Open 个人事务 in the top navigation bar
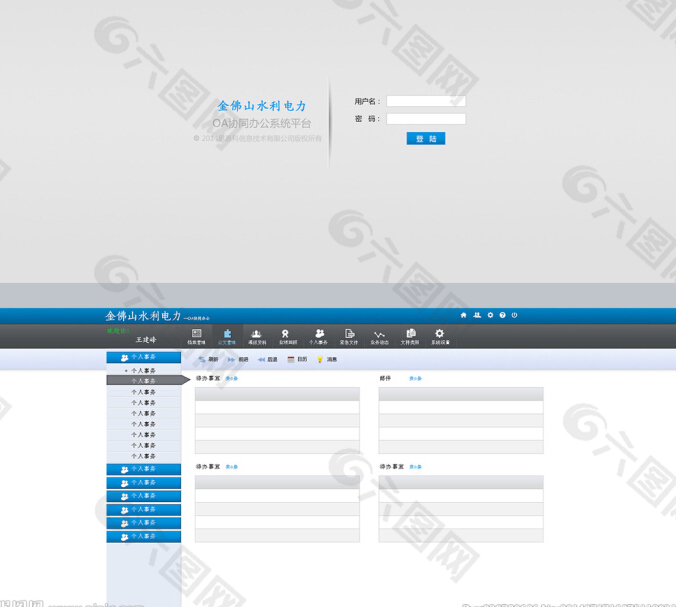This screenshot has height=607, width=676. pyautogui.click(x=318, y=336)
